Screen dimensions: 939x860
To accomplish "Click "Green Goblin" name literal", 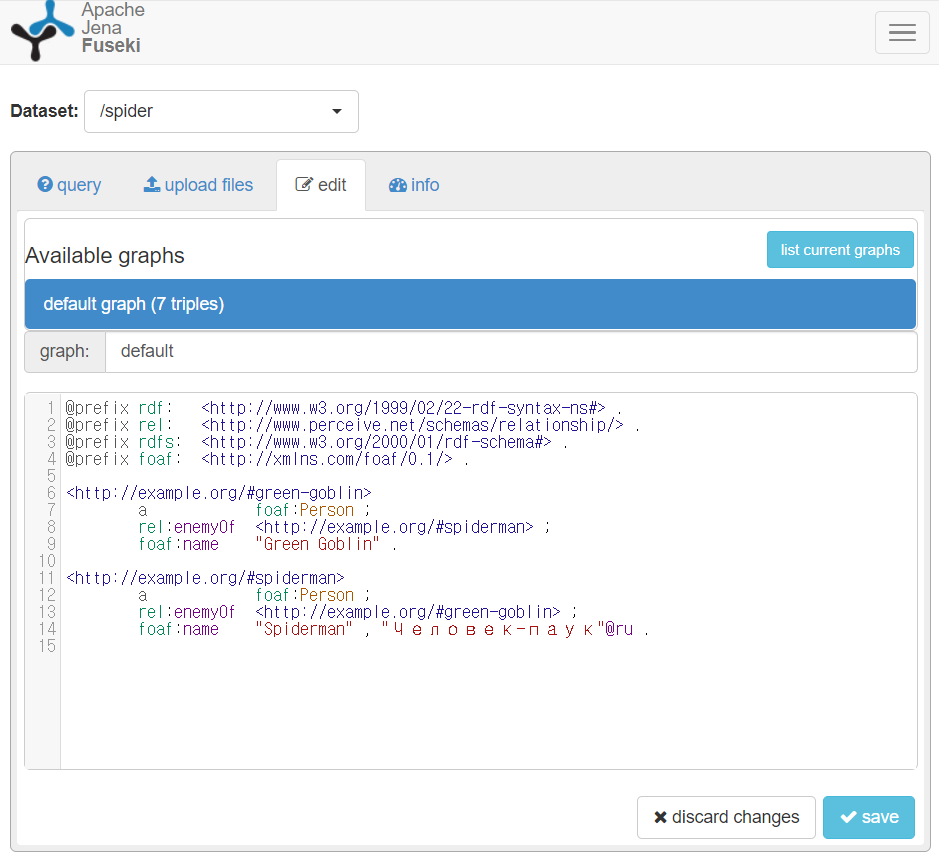I will coord(317,544).
